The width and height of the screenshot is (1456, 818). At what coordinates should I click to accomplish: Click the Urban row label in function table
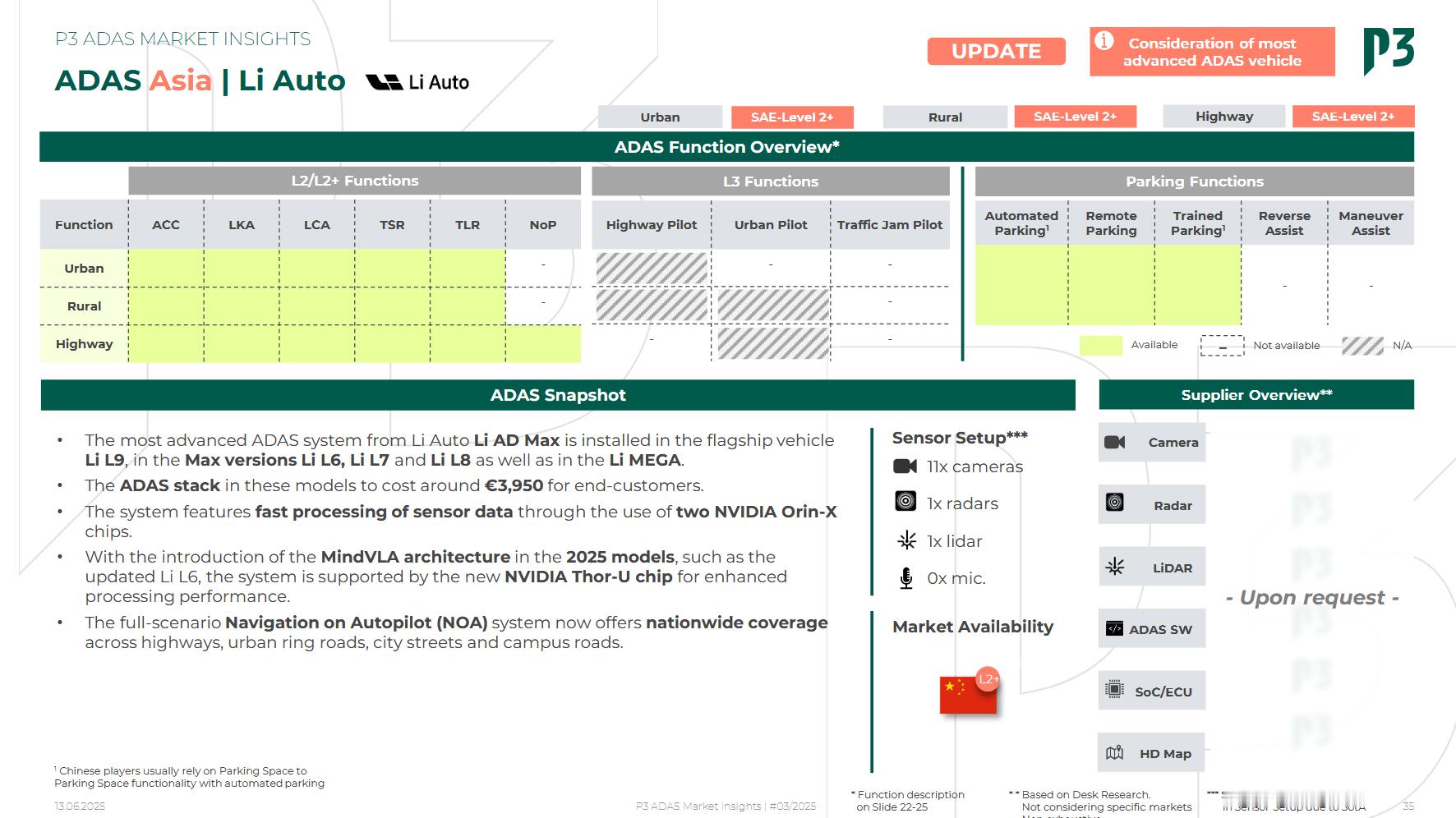click(x=84, y=268)
